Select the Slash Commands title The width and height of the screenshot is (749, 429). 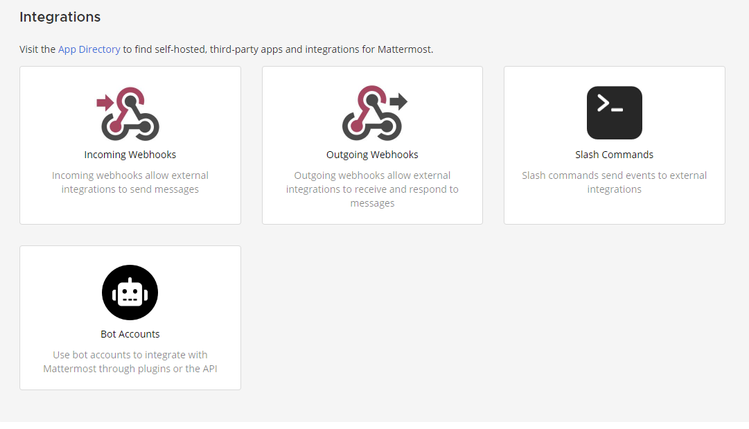[614, 155]
